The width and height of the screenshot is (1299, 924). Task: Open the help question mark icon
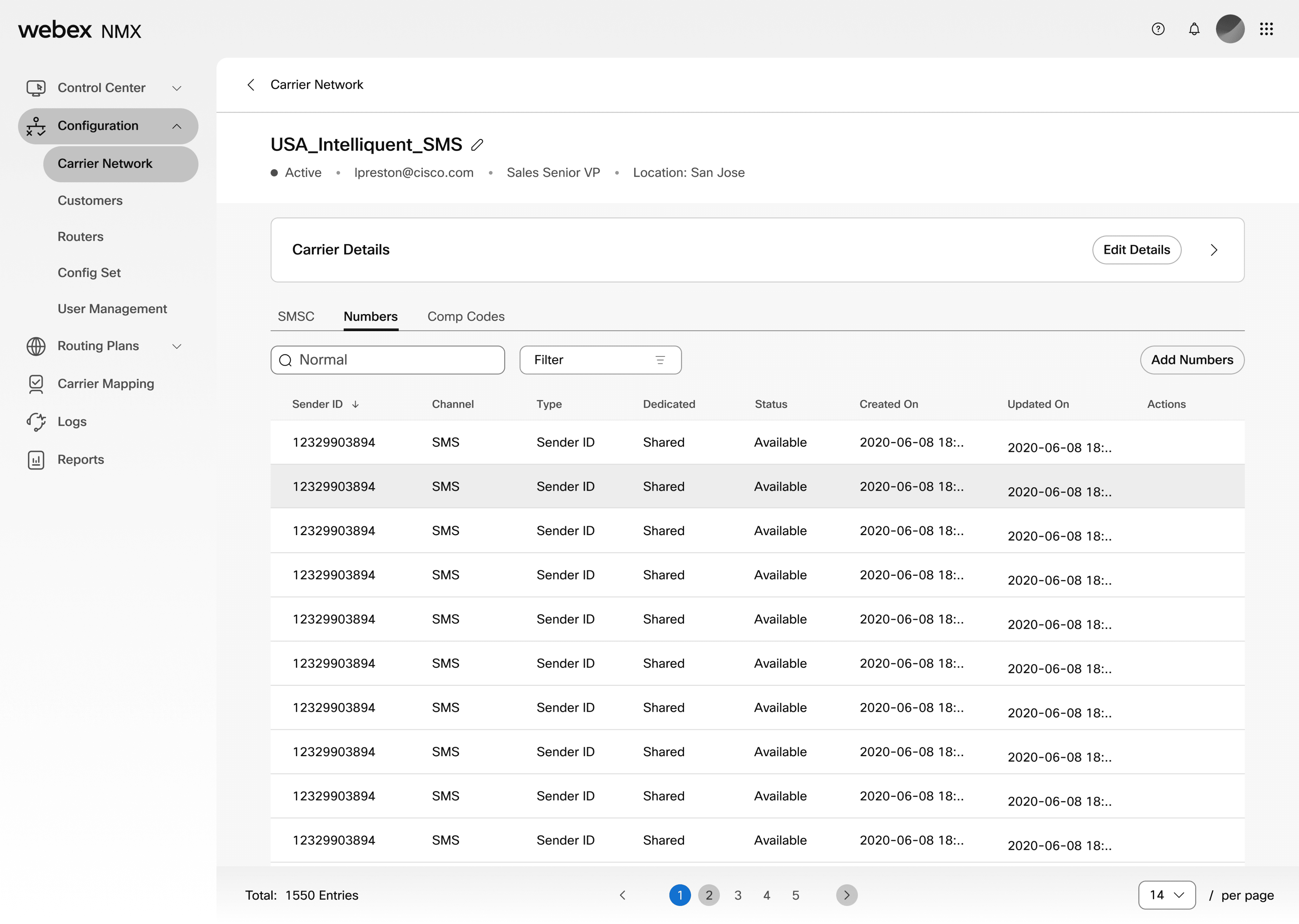point(1158,29)
